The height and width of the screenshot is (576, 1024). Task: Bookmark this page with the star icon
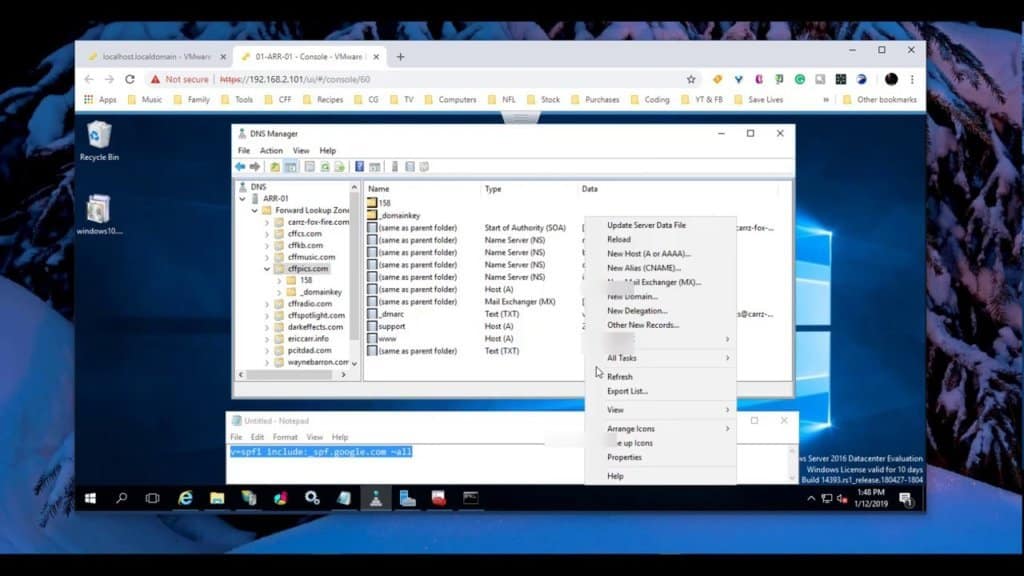[x=691, y=79]
